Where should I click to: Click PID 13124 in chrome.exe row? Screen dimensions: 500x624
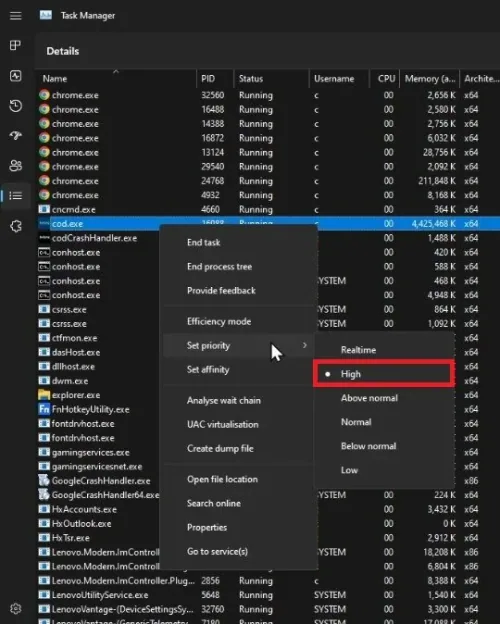tap(213, 152)
